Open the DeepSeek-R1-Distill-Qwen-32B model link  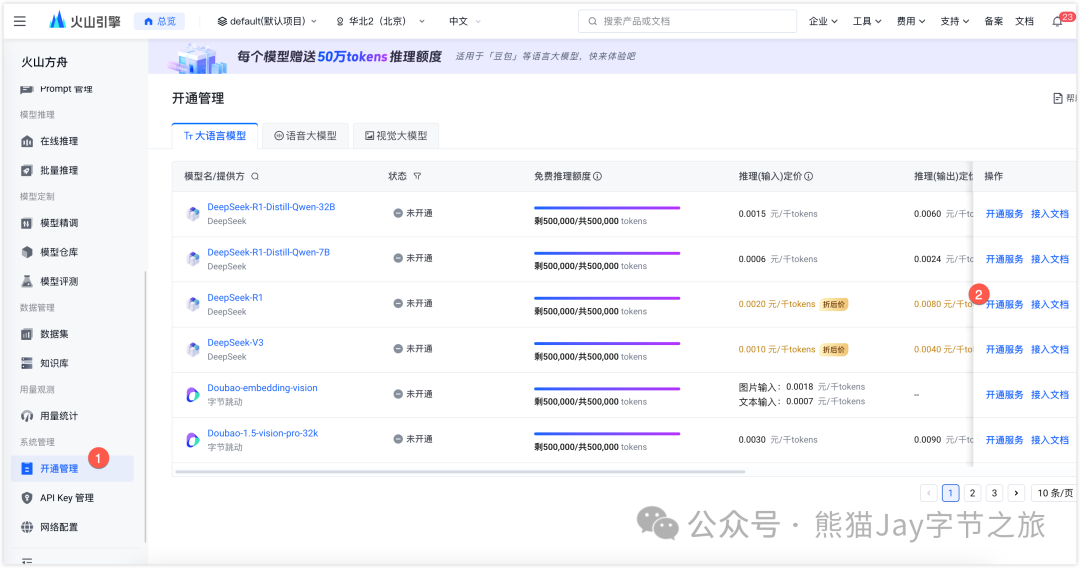coord(271,207)
